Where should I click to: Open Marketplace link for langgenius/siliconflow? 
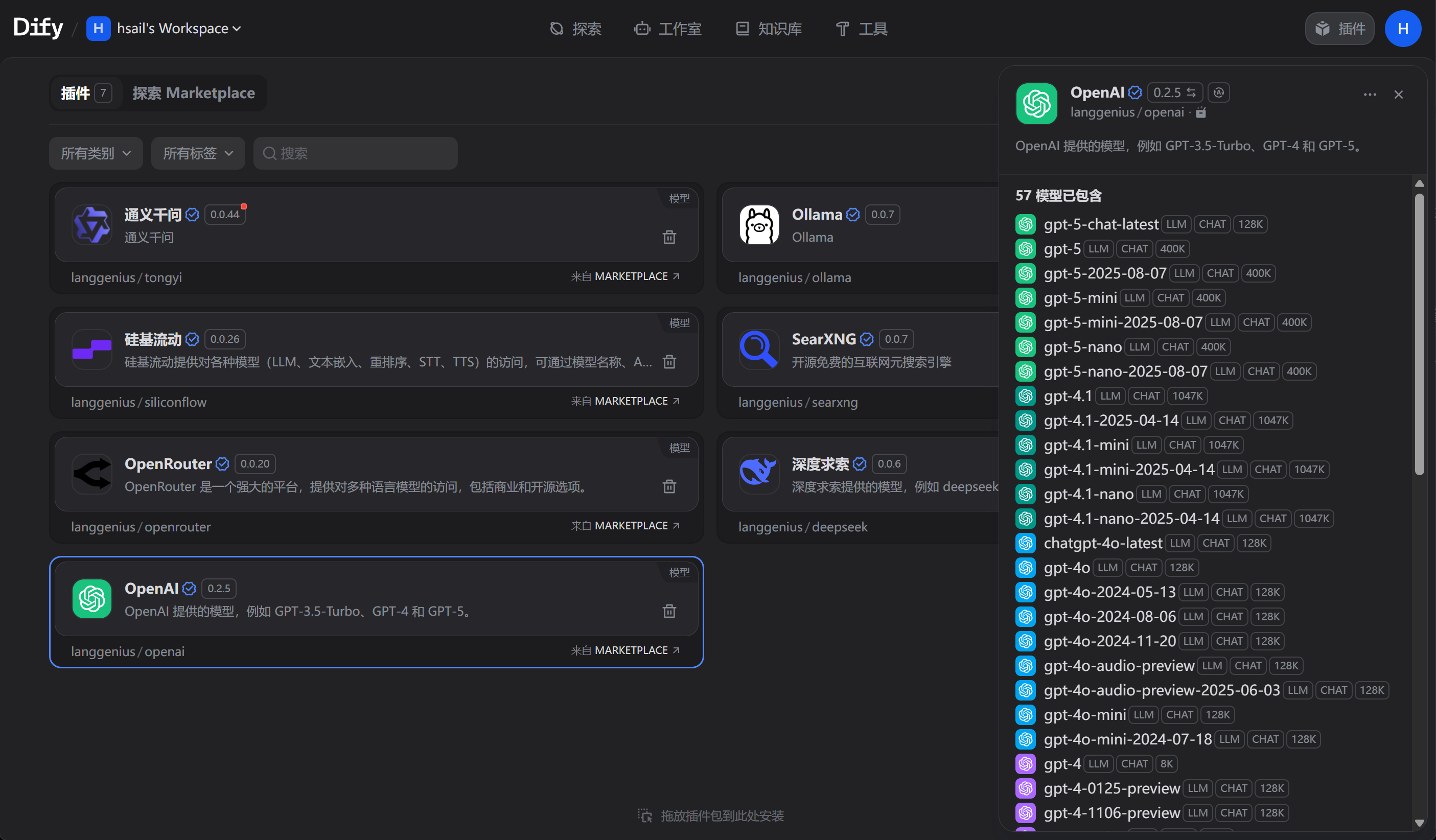(x=625, y=401)
